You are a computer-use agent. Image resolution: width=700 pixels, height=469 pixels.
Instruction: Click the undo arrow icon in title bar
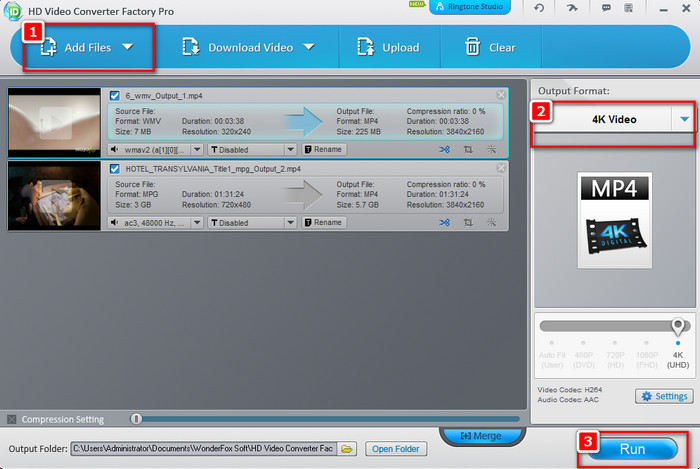[x=539, y=8]
